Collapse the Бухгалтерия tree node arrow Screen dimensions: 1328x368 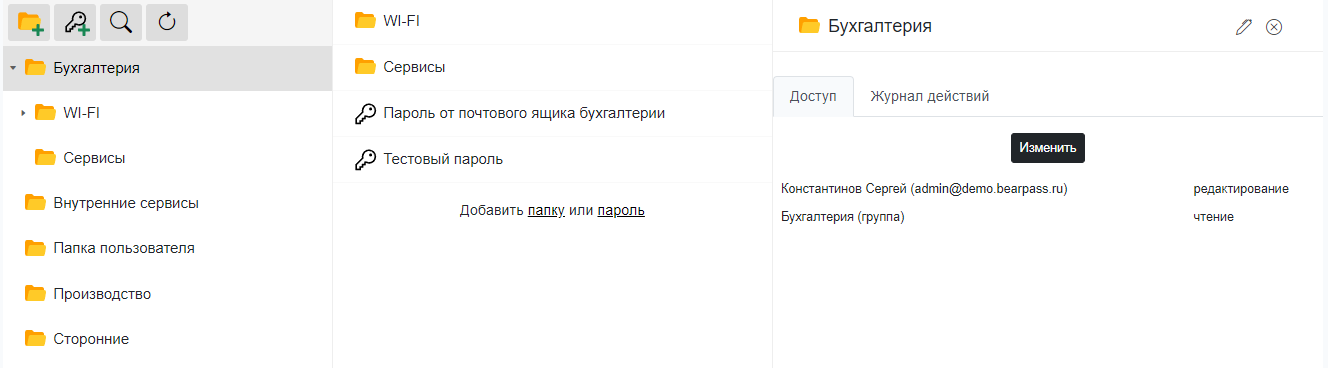12,68
